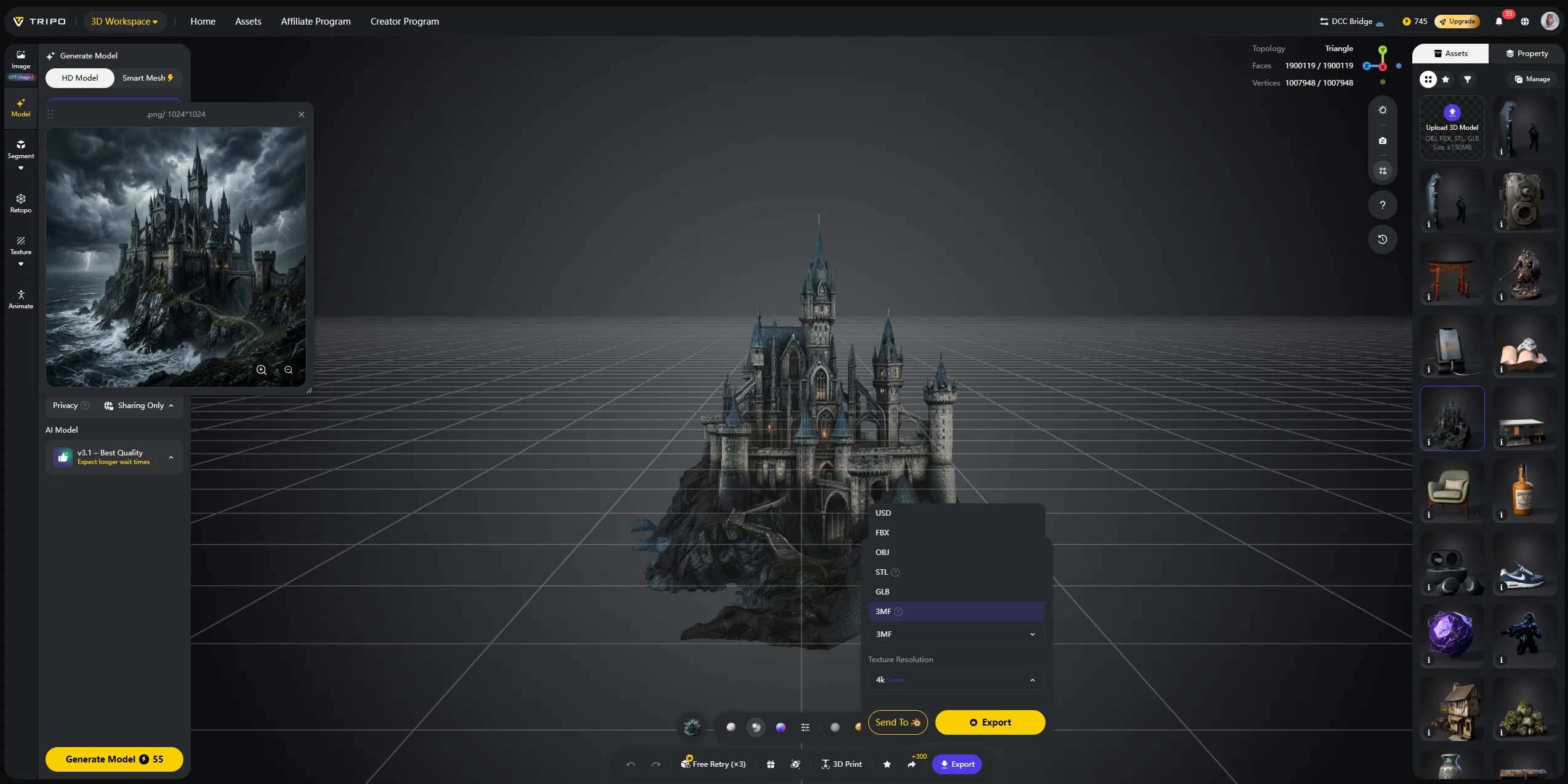Expand the Sharing Only privacy dropdown
The height and width of the screenshot is (784, 1568).
tap(139, 406)
